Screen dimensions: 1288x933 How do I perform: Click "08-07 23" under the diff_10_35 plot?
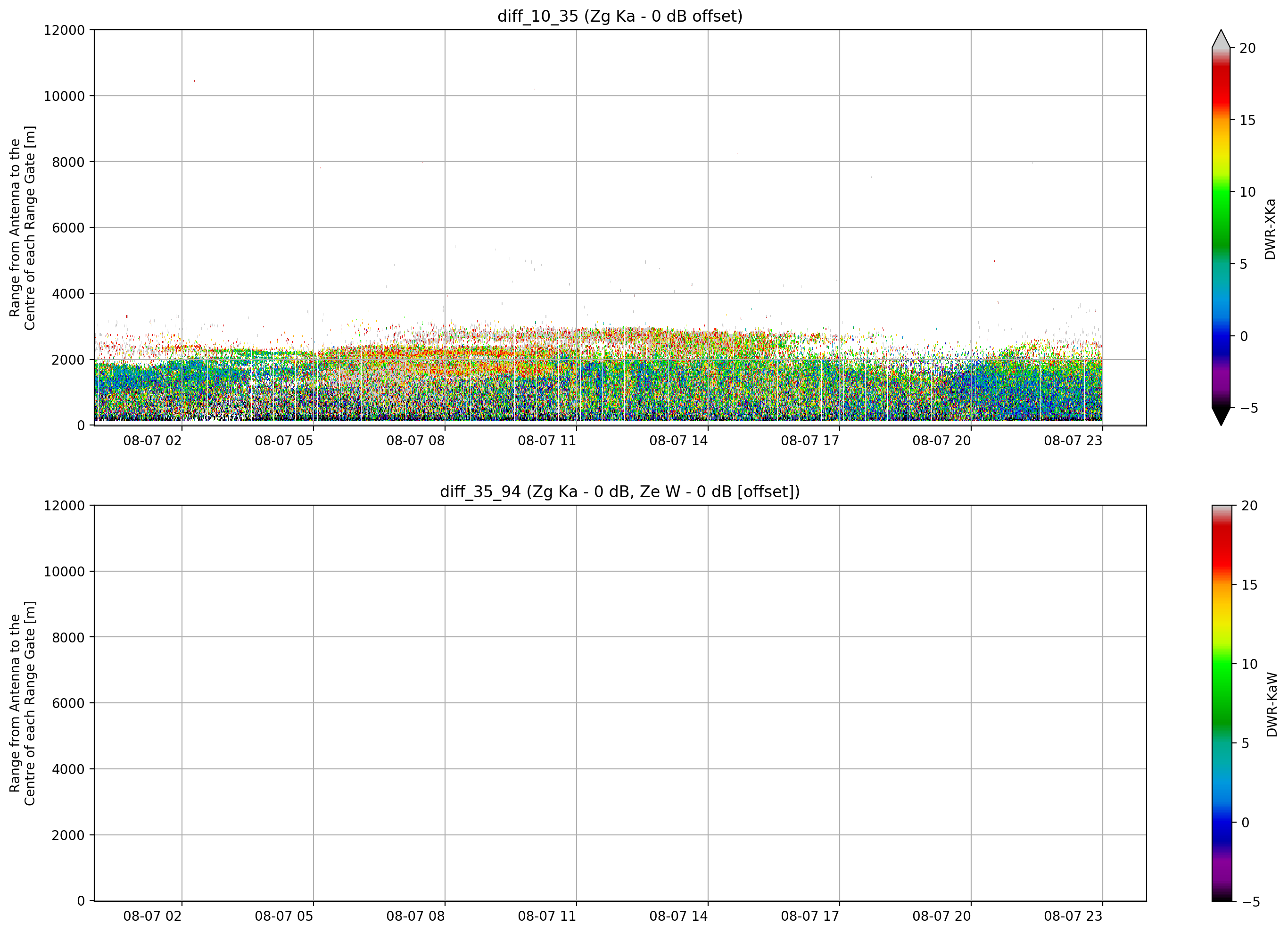tap(1073, 441)
